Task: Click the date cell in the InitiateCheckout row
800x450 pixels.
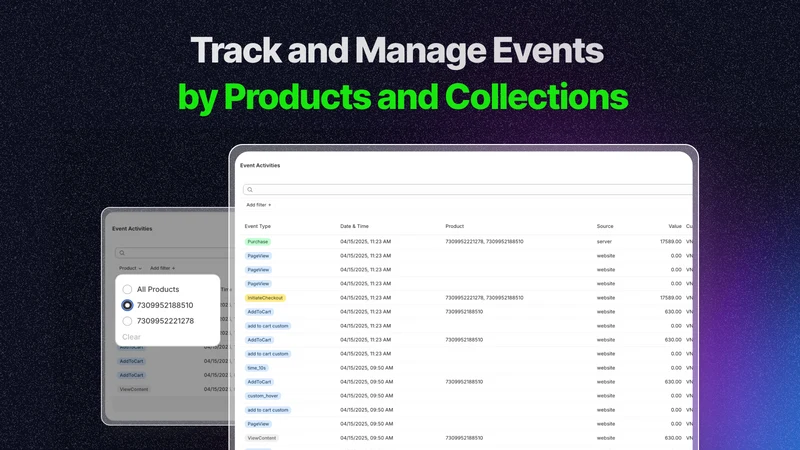Action: [365, 298]
